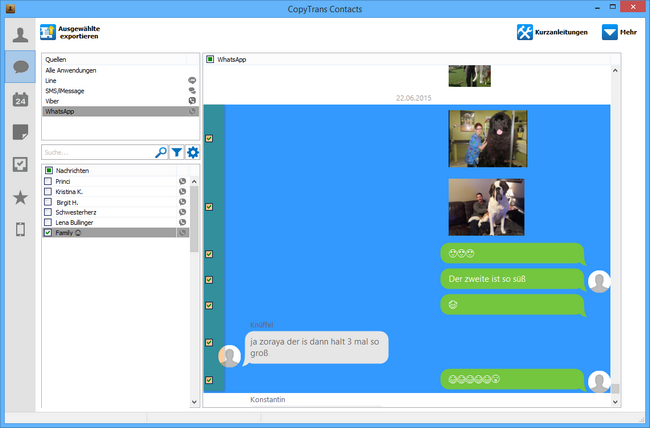Open the Notes section in sidebar
Screen dimensions: 650x428
(18, 132)
